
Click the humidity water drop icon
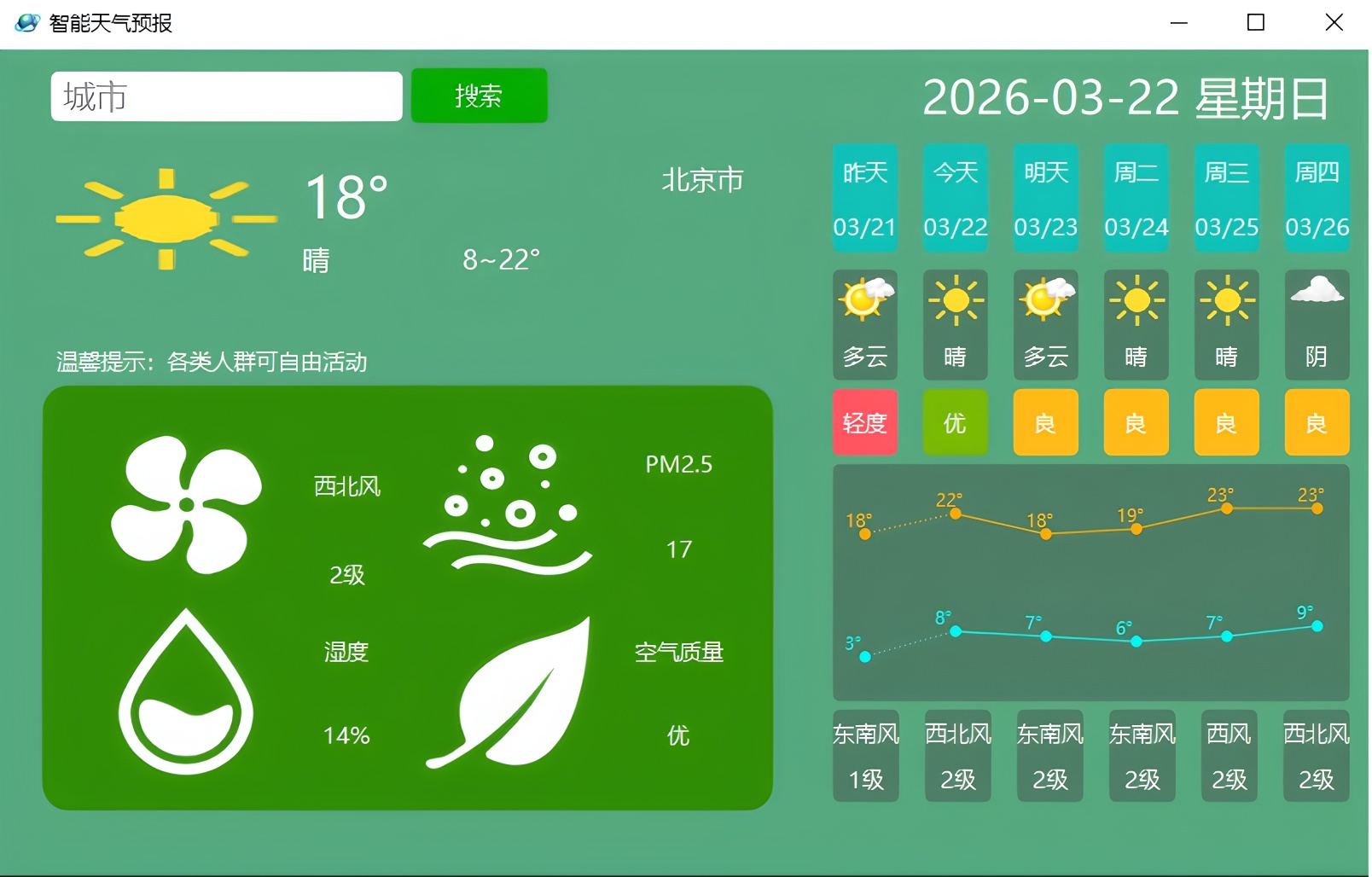point(186,692)
